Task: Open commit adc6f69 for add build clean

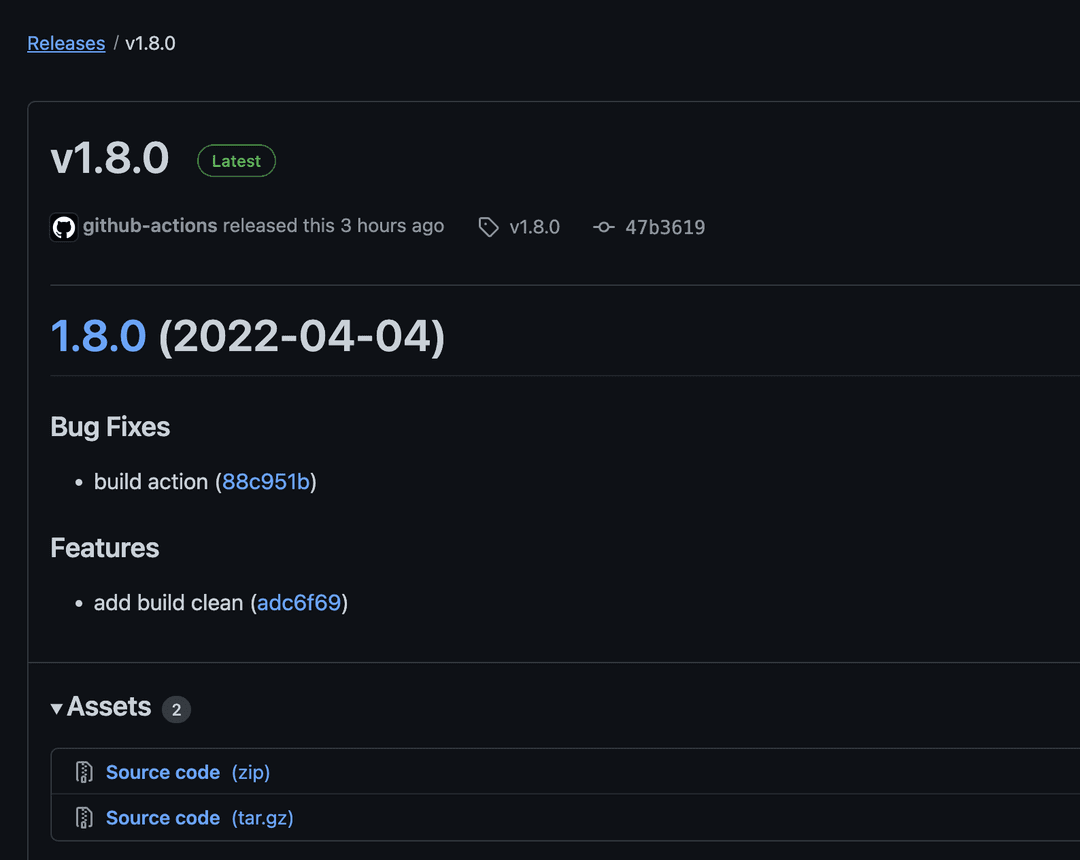Action: [299, 603]
